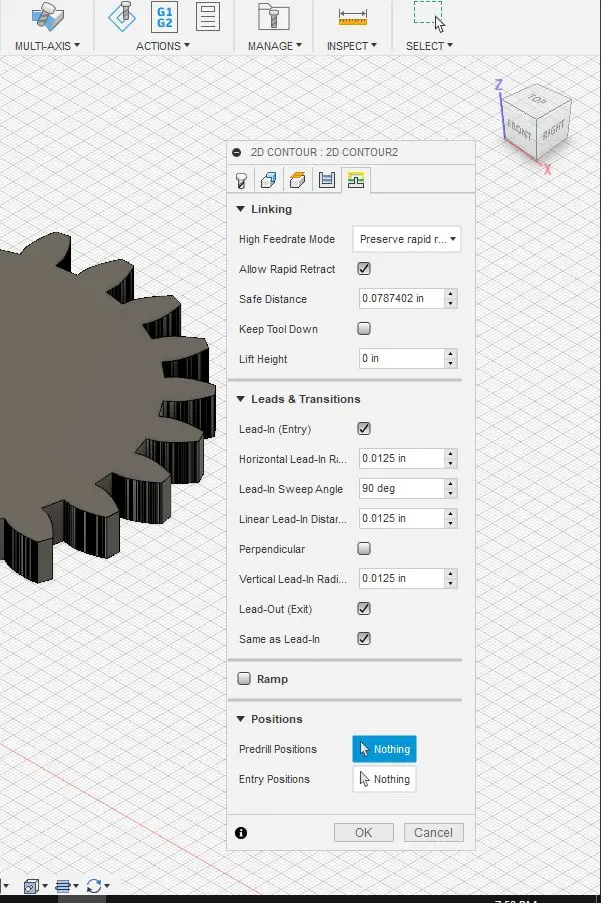This screenshot has width=601, height=903.
Task: Open the INSPECT dropdown menu
Action: (x=352, y=46)
